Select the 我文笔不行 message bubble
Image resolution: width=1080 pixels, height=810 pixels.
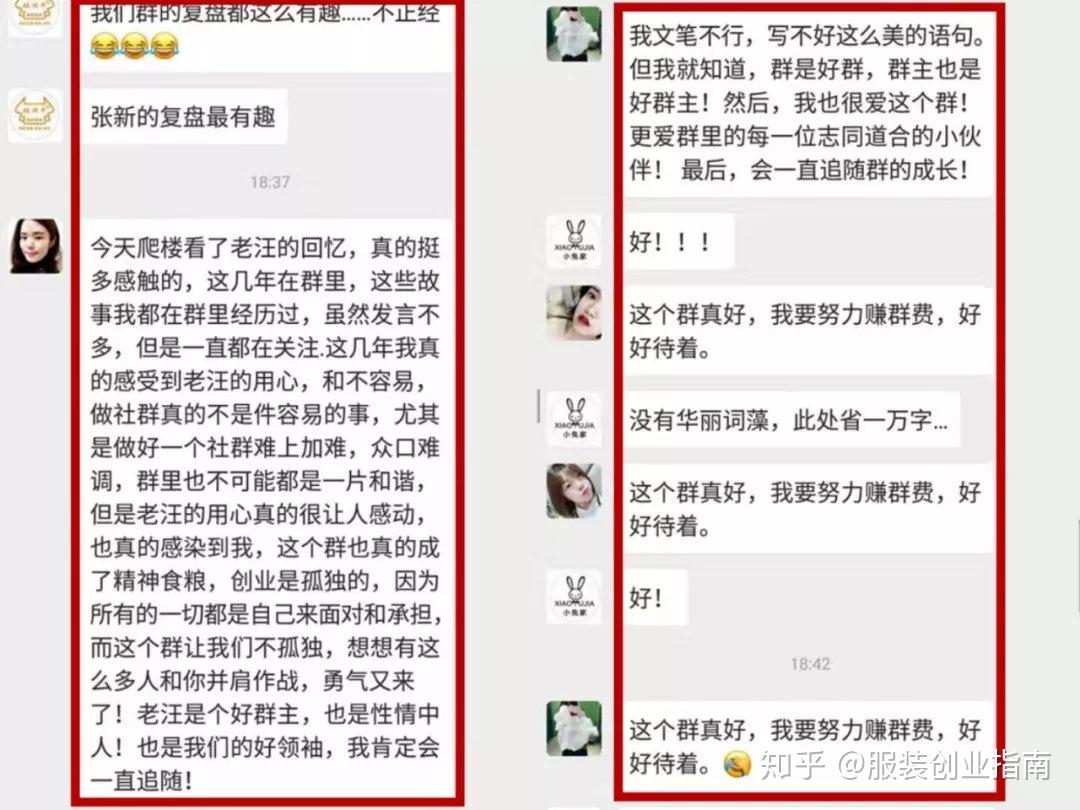pos(808,103)
